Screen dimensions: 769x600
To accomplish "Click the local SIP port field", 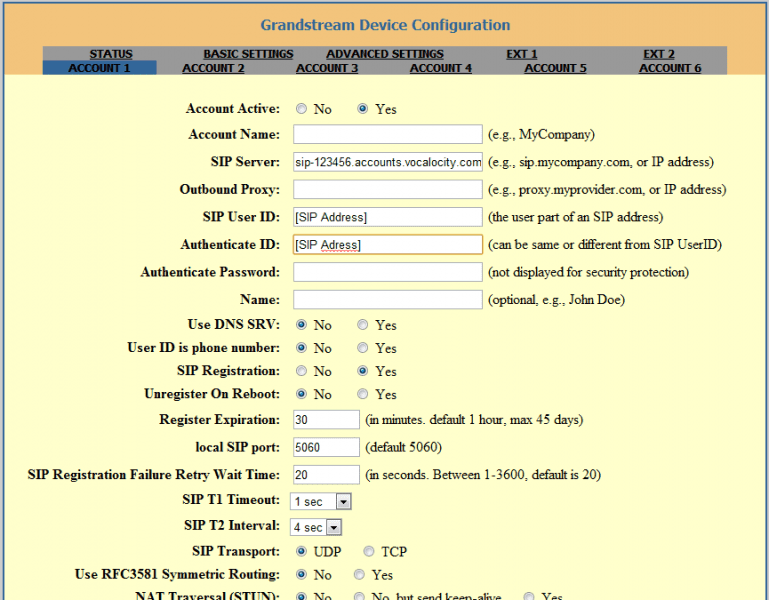I will pyautogui.click(x=327, y=447).
